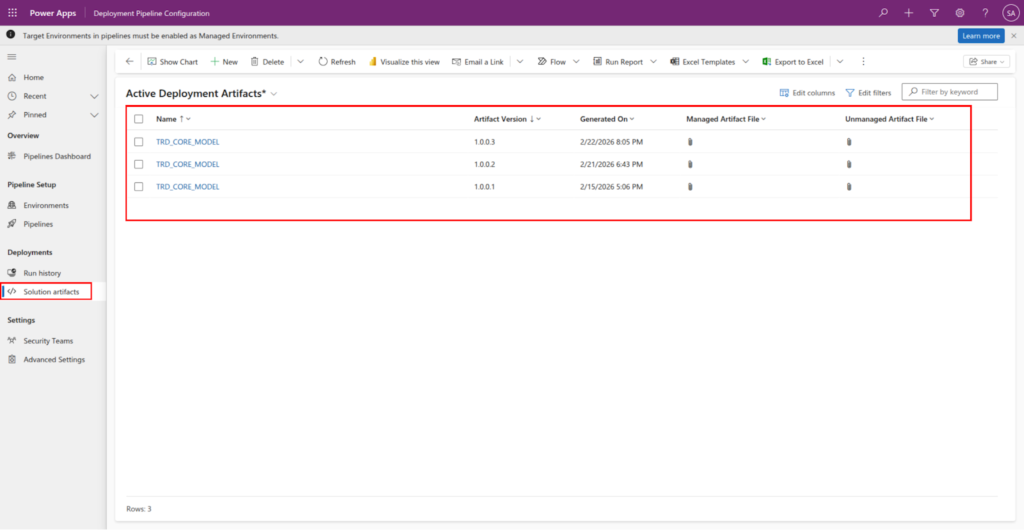Open Run history in the sidebar
This screenshot has width=1024, height=530.
point(42,273)
